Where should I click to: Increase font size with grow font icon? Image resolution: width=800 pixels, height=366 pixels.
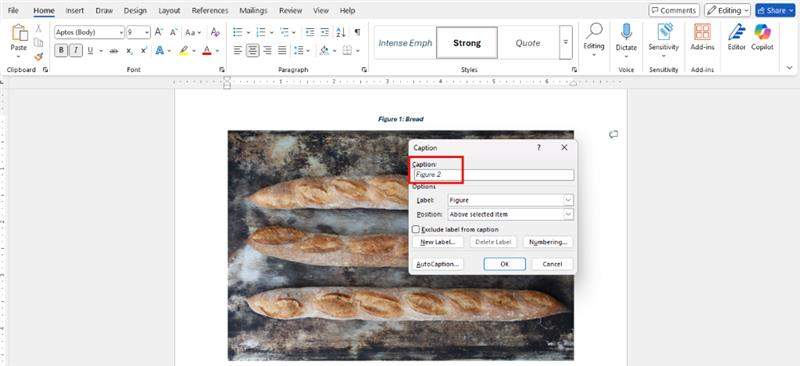pyautogui.click(x=159, y=32)
